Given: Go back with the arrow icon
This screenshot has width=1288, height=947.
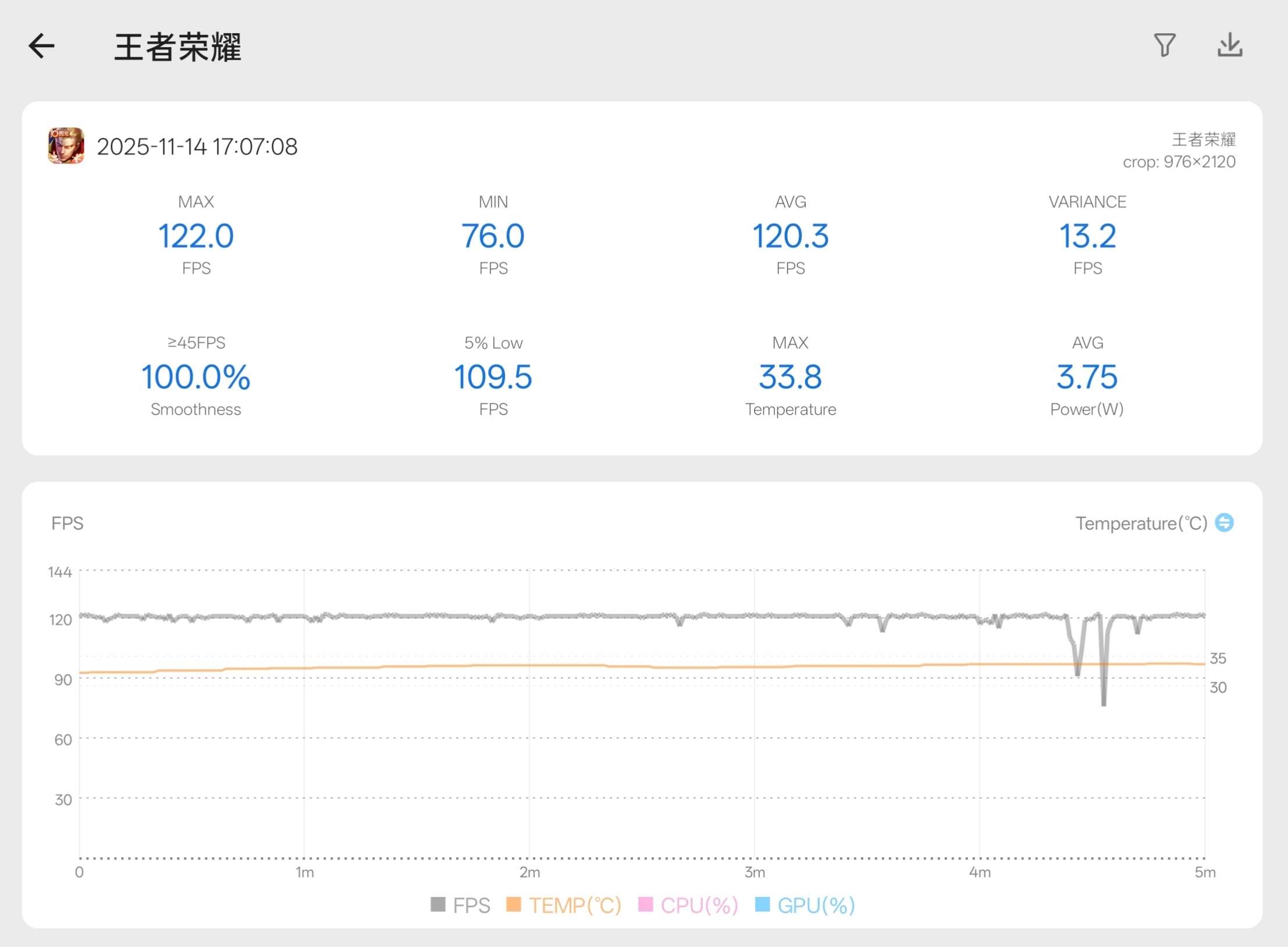Looking at the screenshot, I should click(41, 46).
